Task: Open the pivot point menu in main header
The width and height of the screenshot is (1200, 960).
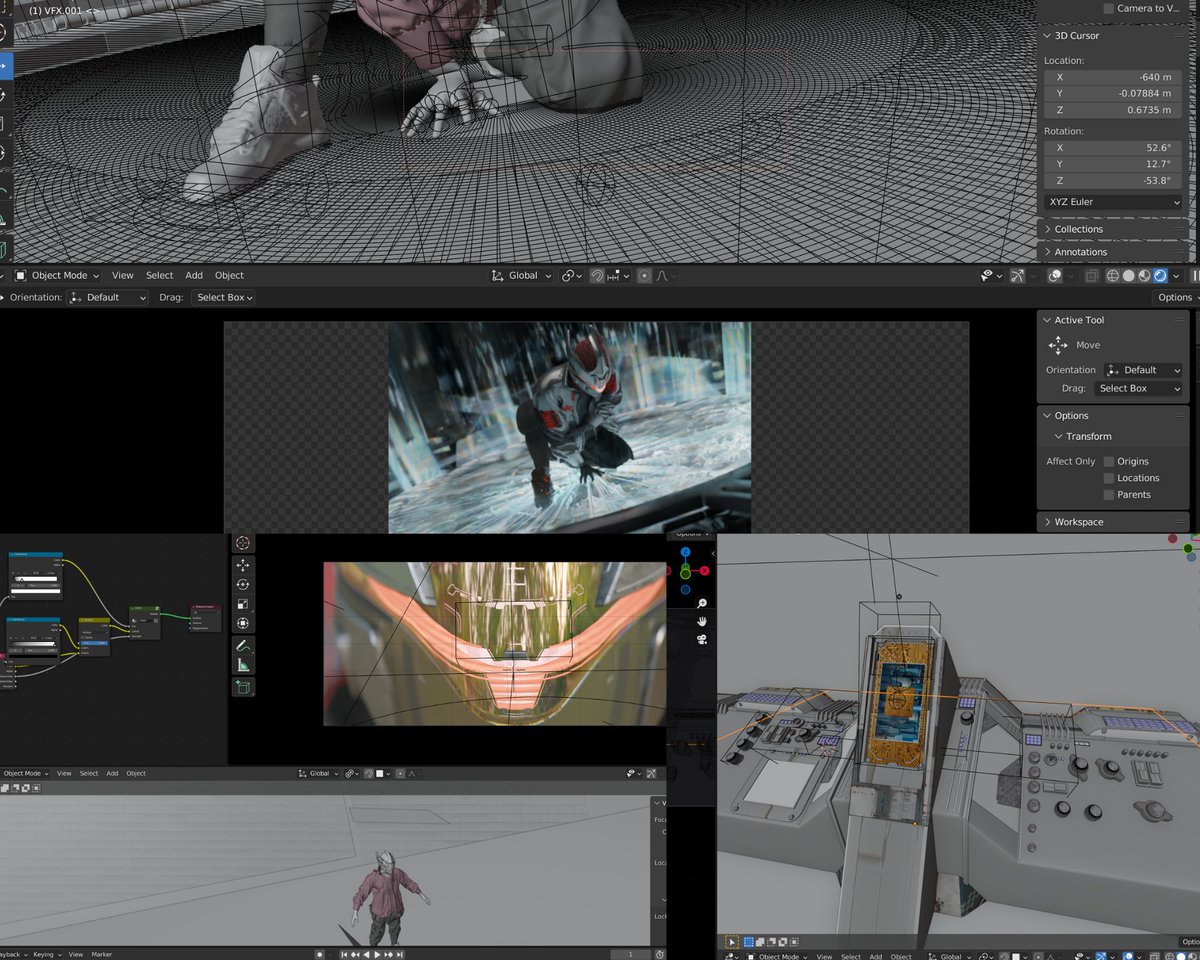Action: [573, 275]
